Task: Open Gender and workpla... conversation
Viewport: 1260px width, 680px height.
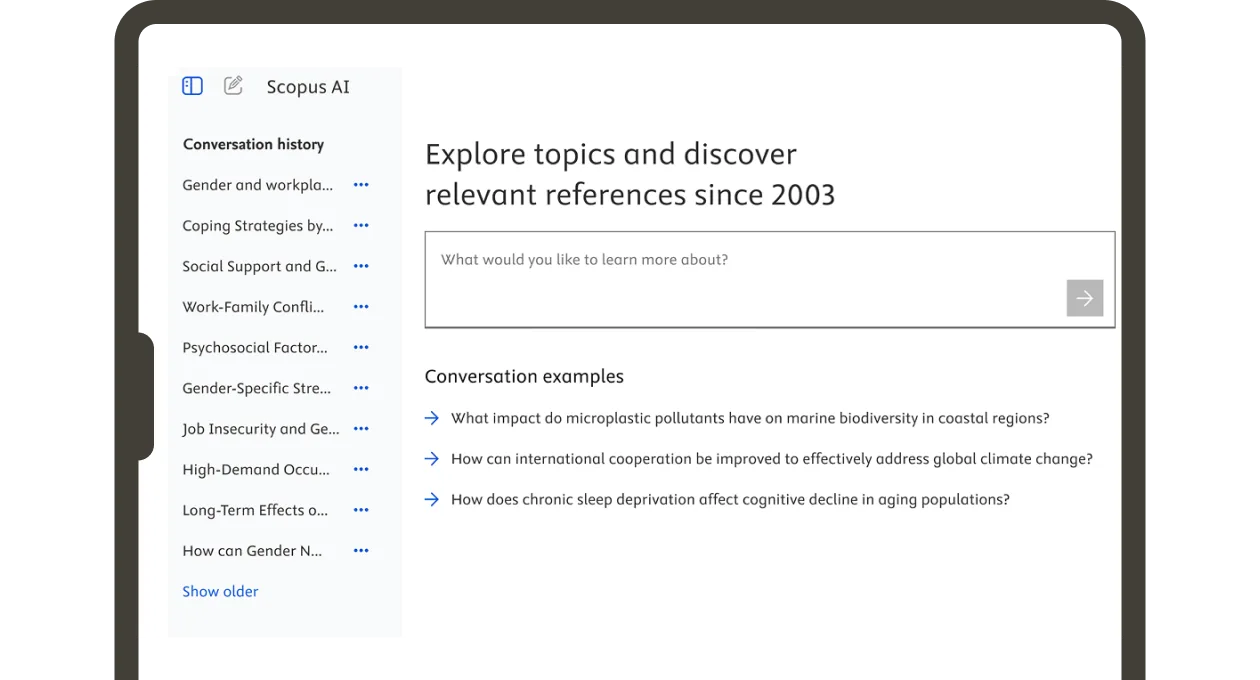Action: (258, 185)
